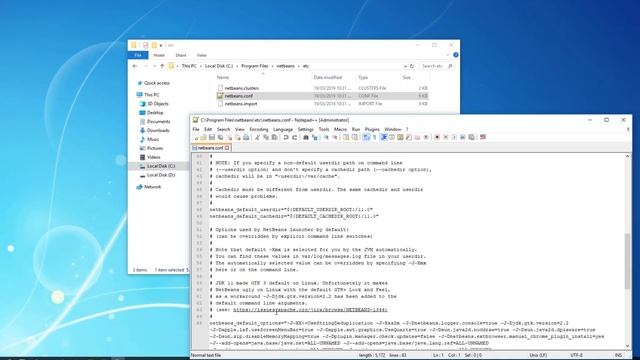Click the Replace icon in Notepad++ toolbar

point(315,138)
